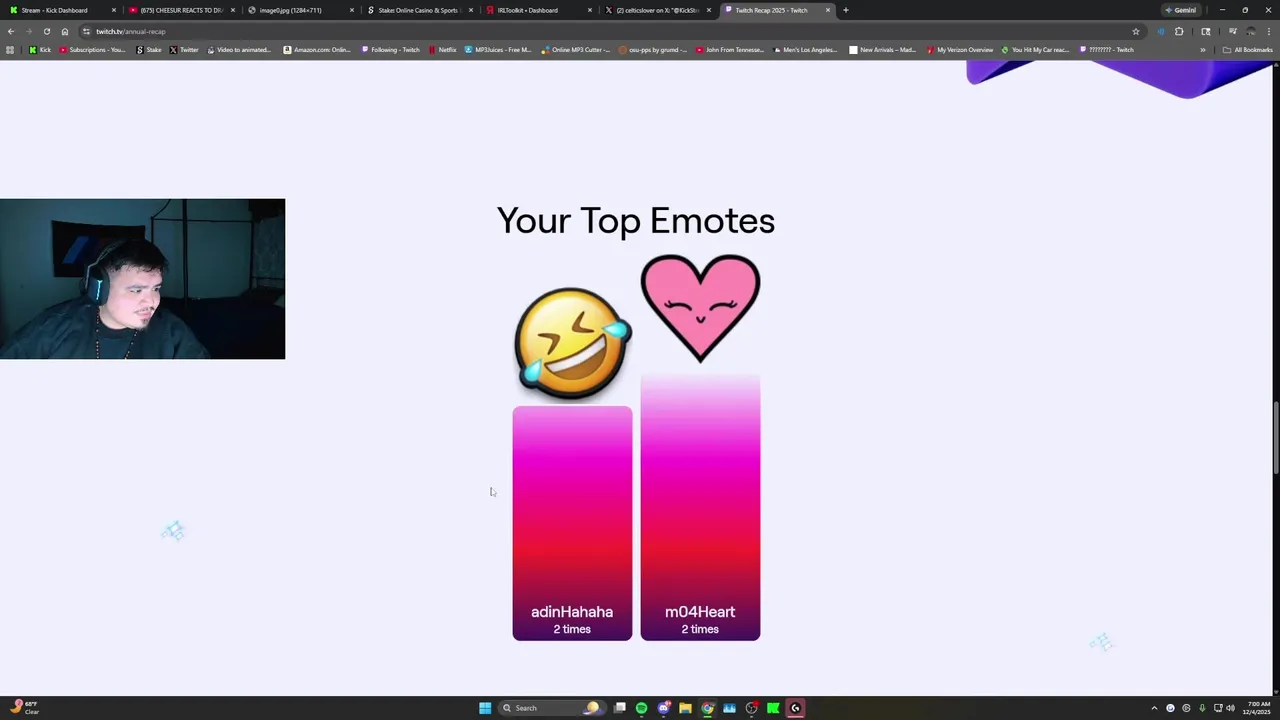The image size is (1280, 720).
Task: Click the Your Top Emotes heading
Action: 636,221
